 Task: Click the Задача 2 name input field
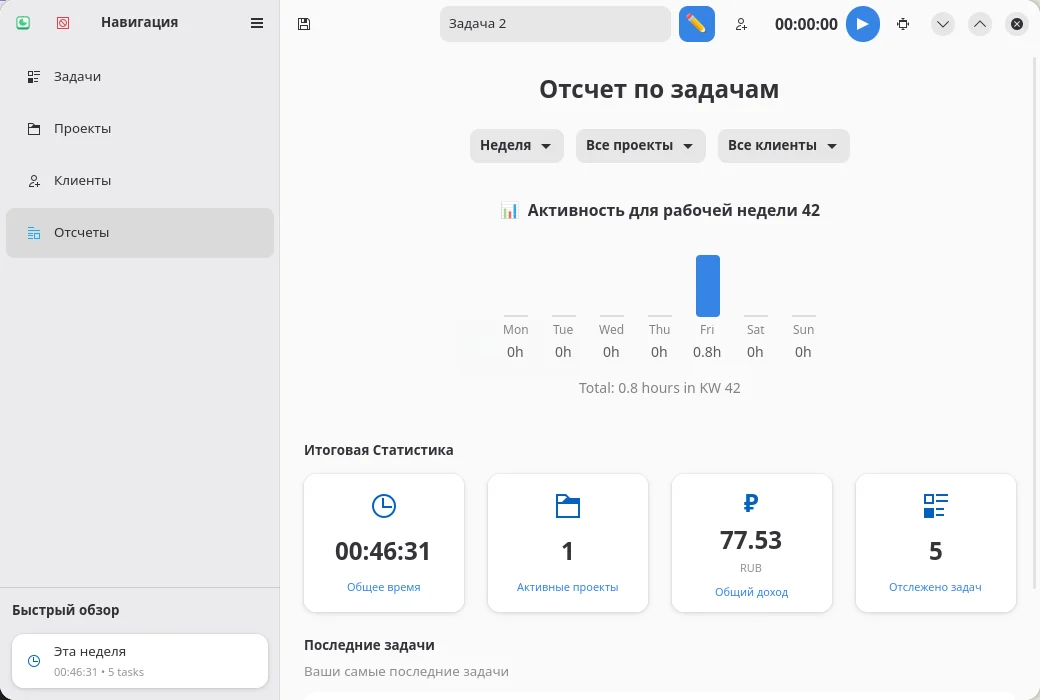tap(554, 23)
